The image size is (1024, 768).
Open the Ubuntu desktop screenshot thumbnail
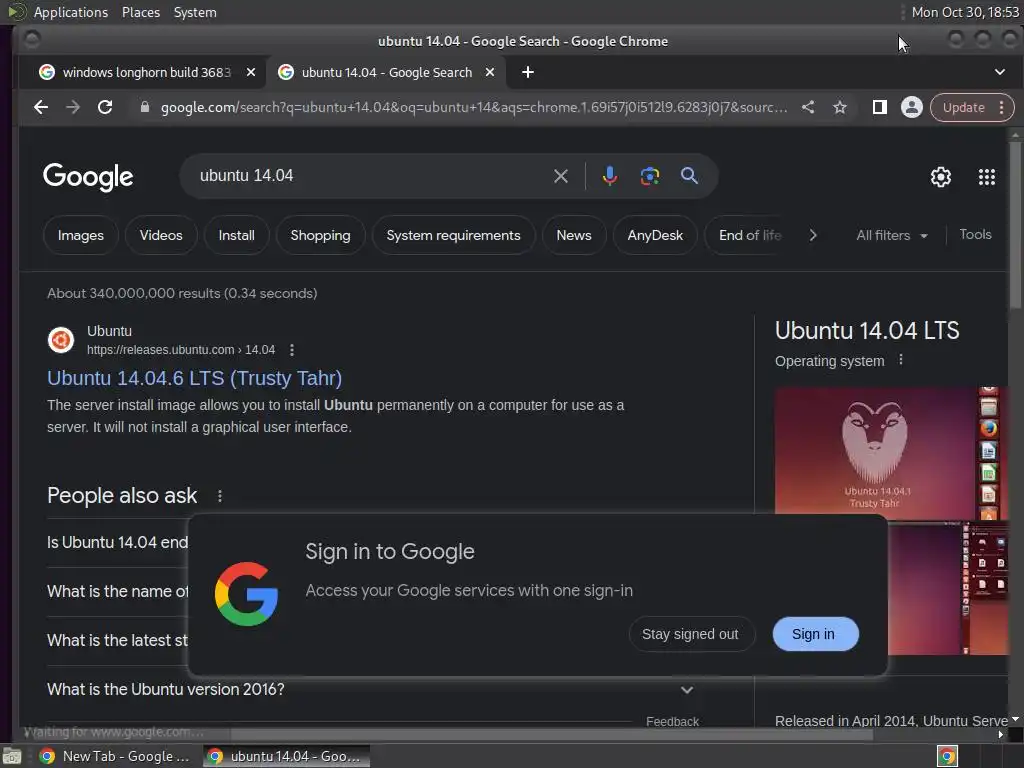tap(948, 588)
